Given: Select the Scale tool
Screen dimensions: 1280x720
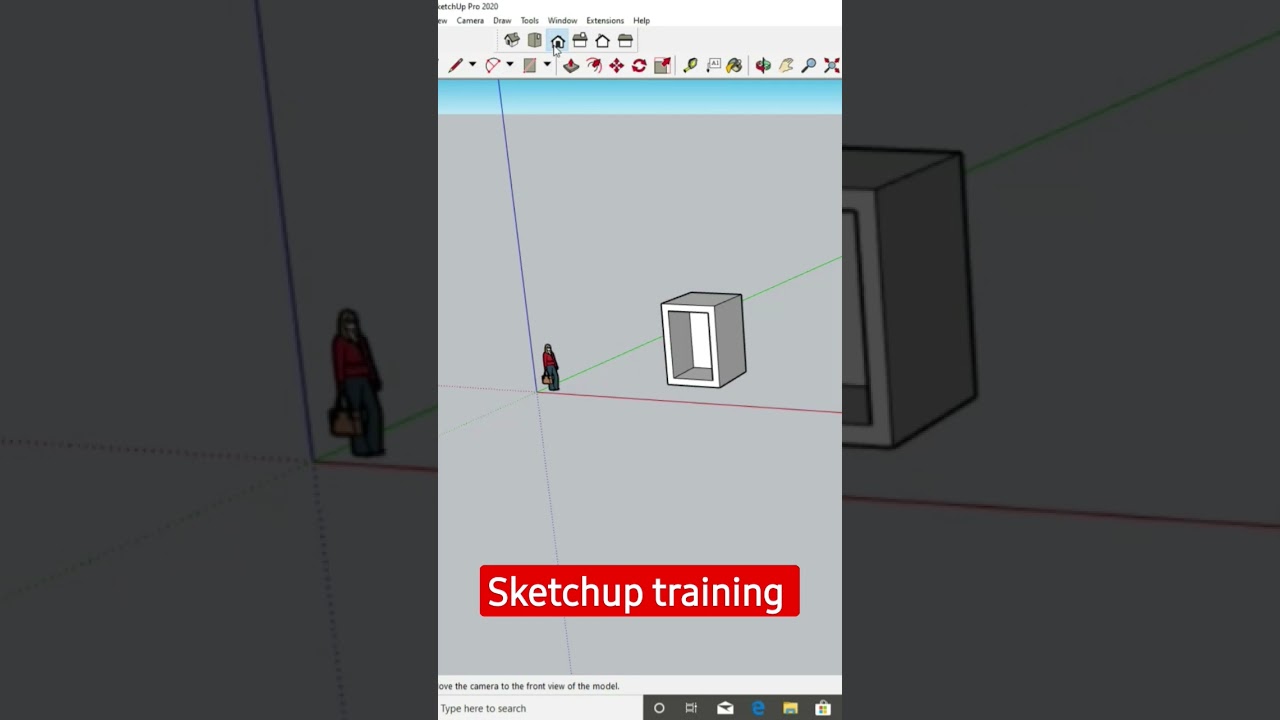Looking at the screenshot, I should click(x=662, y=65).
